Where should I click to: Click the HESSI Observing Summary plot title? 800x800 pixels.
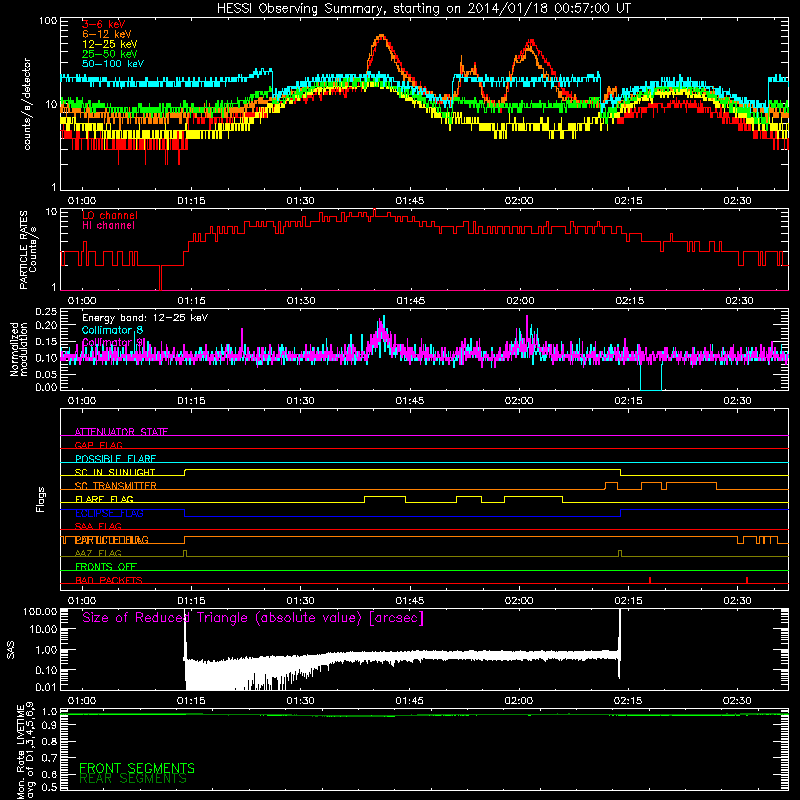pos(423,9)
